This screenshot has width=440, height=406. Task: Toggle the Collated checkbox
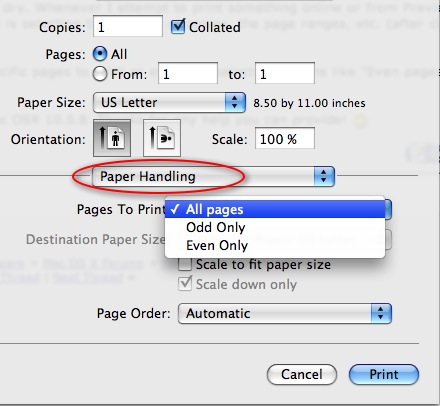pos(178,27)
